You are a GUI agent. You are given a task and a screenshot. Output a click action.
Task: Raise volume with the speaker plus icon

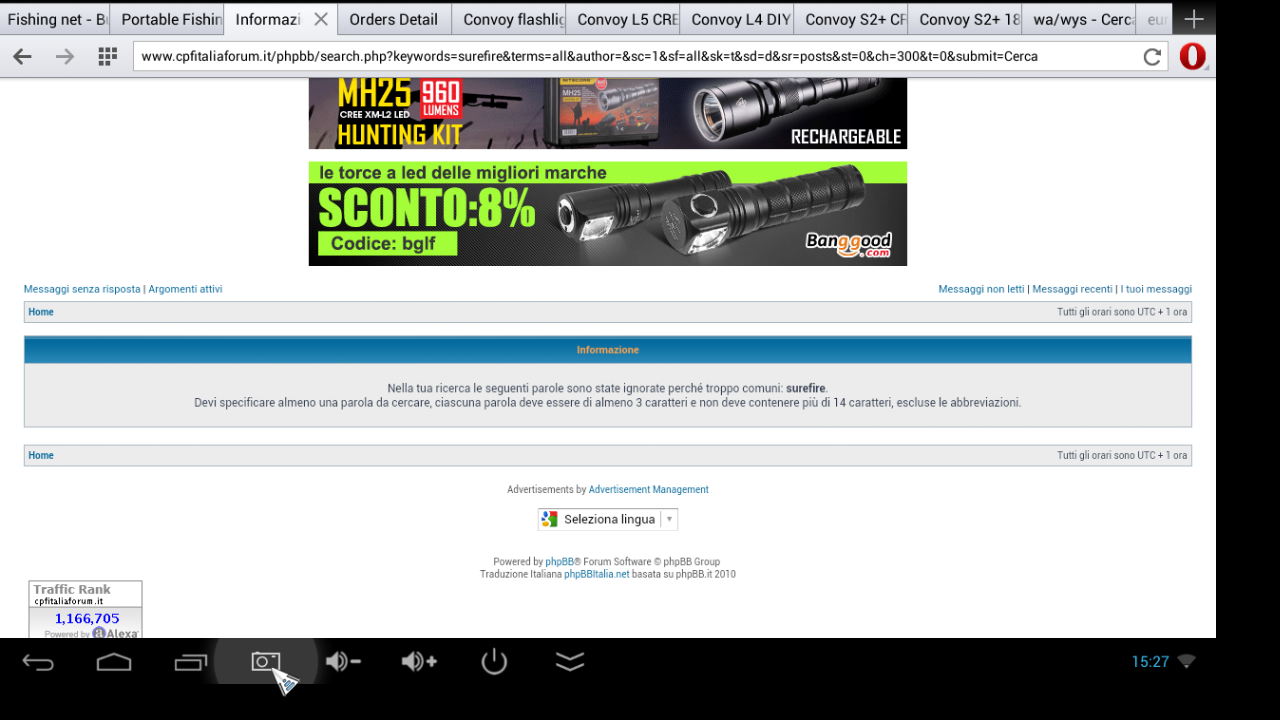tap(418, 661)
